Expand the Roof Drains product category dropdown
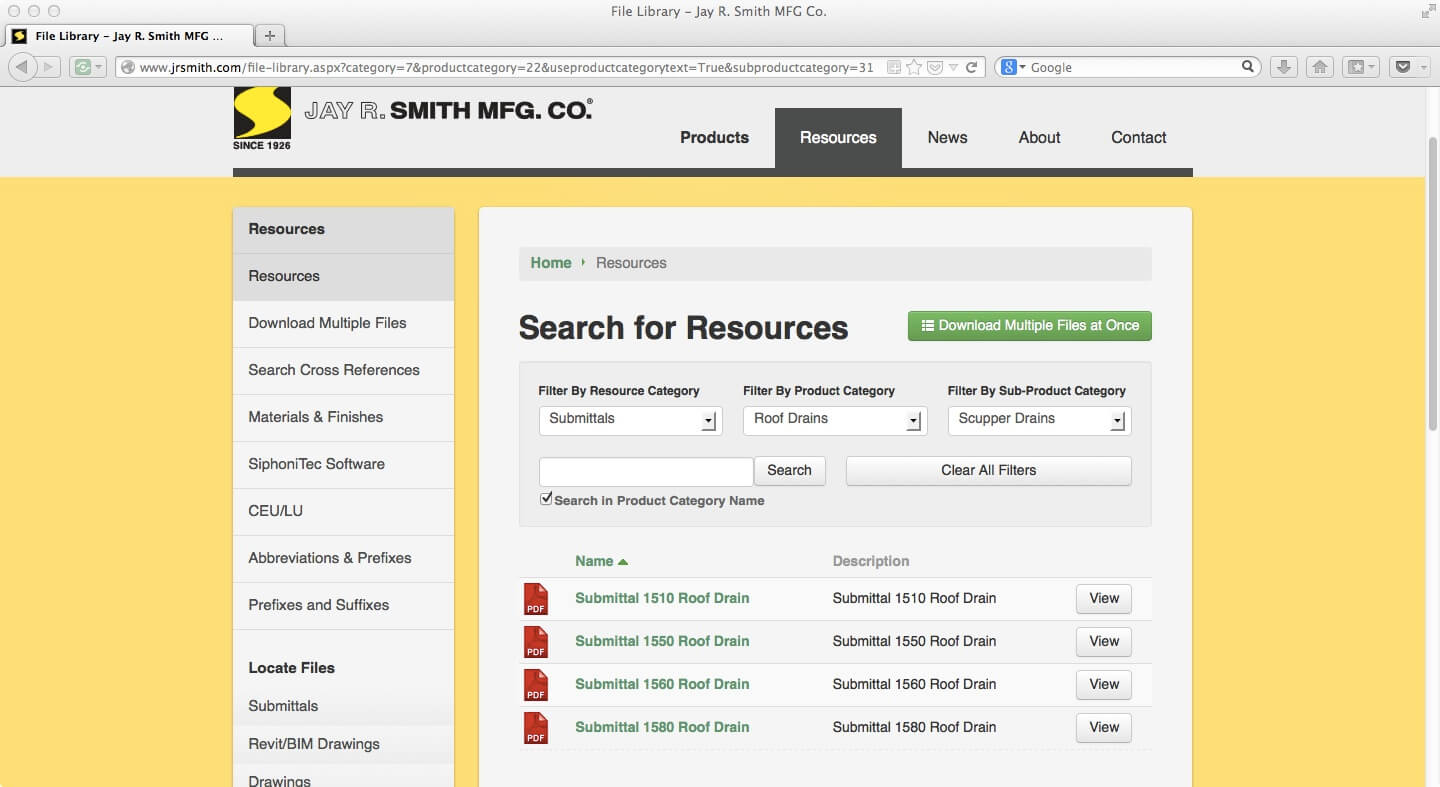The image size is (1440, 787). [x=834, y=420]
